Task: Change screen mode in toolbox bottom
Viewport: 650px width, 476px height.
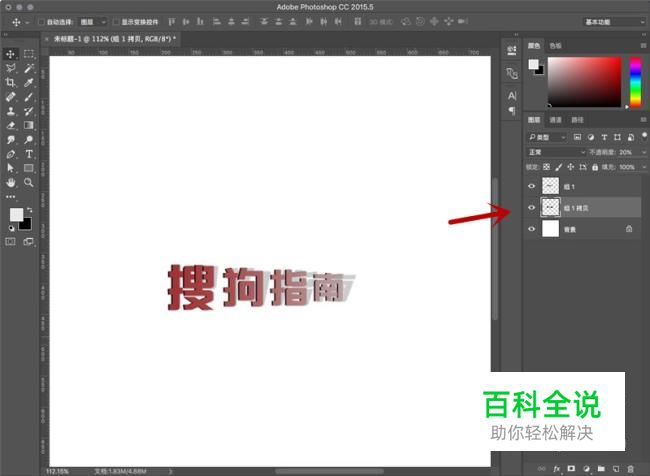Action: click(29, 242)
